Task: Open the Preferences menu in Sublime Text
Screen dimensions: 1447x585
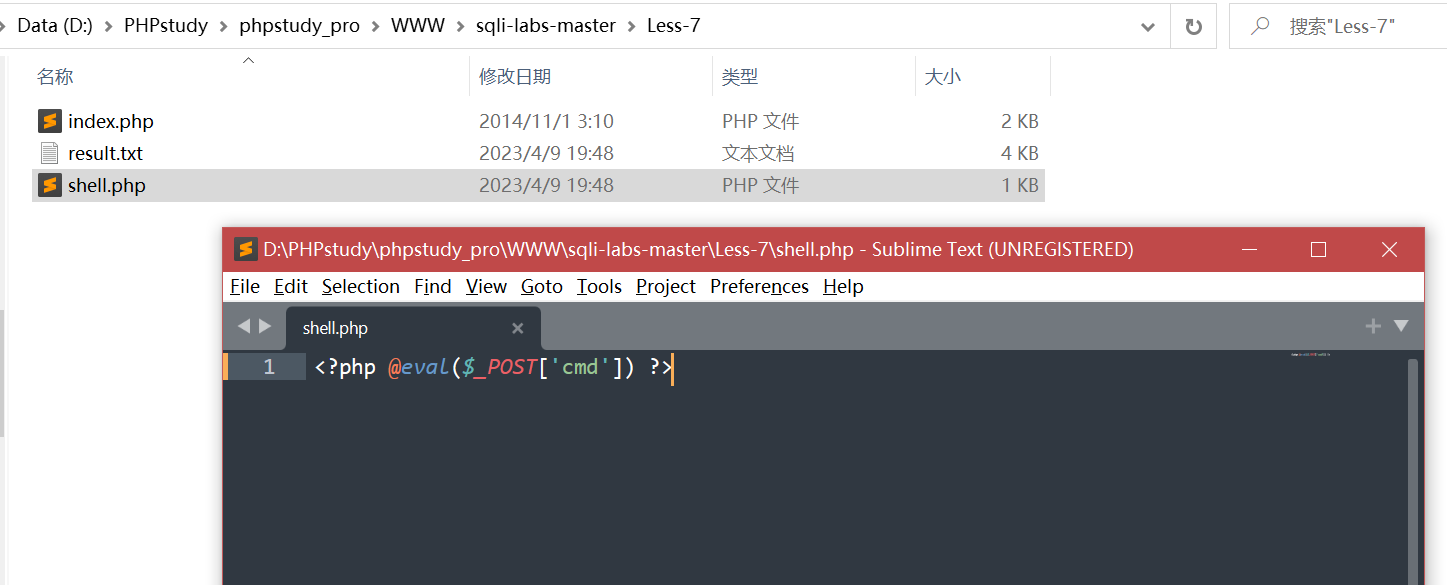Action: (x=758, y=286)
